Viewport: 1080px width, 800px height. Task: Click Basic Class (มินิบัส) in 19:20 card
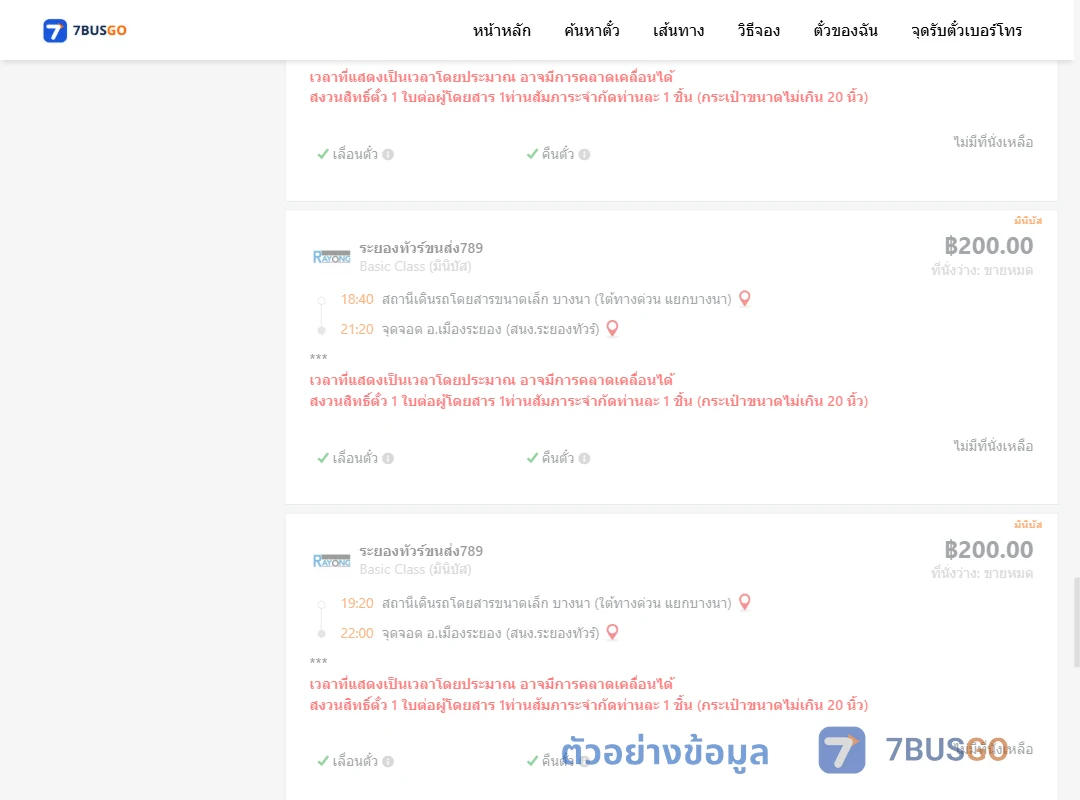pos(415,569)
